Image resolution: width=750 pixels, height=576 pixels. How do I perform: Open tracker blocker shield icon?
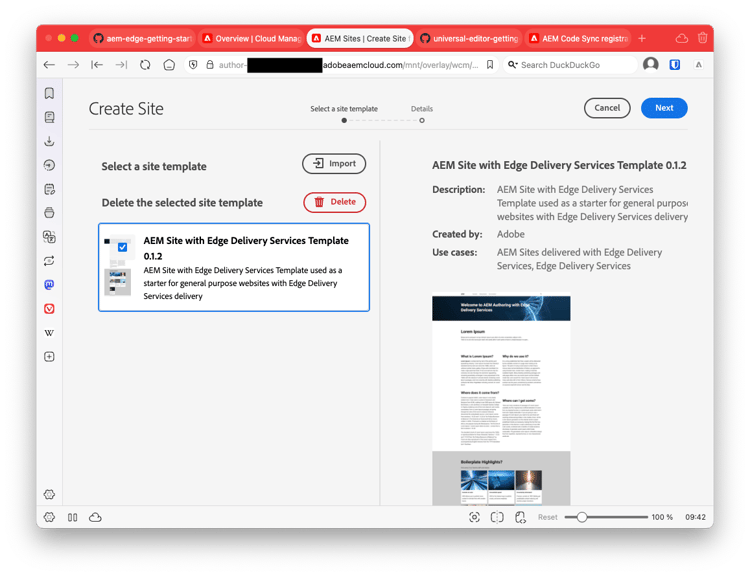(x=193, y=65)
